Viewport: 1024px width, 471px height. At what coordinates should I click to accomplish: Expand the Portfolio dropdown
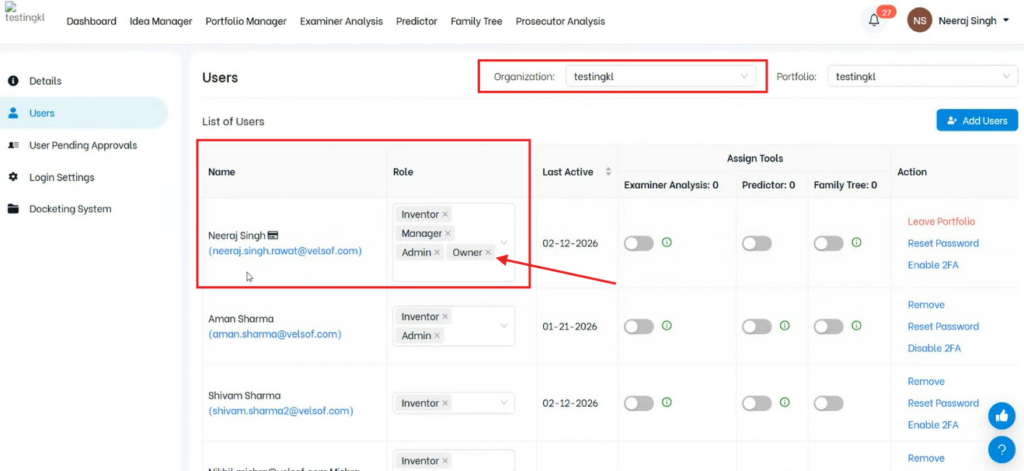pyautogui.click(x=921, y=77)
